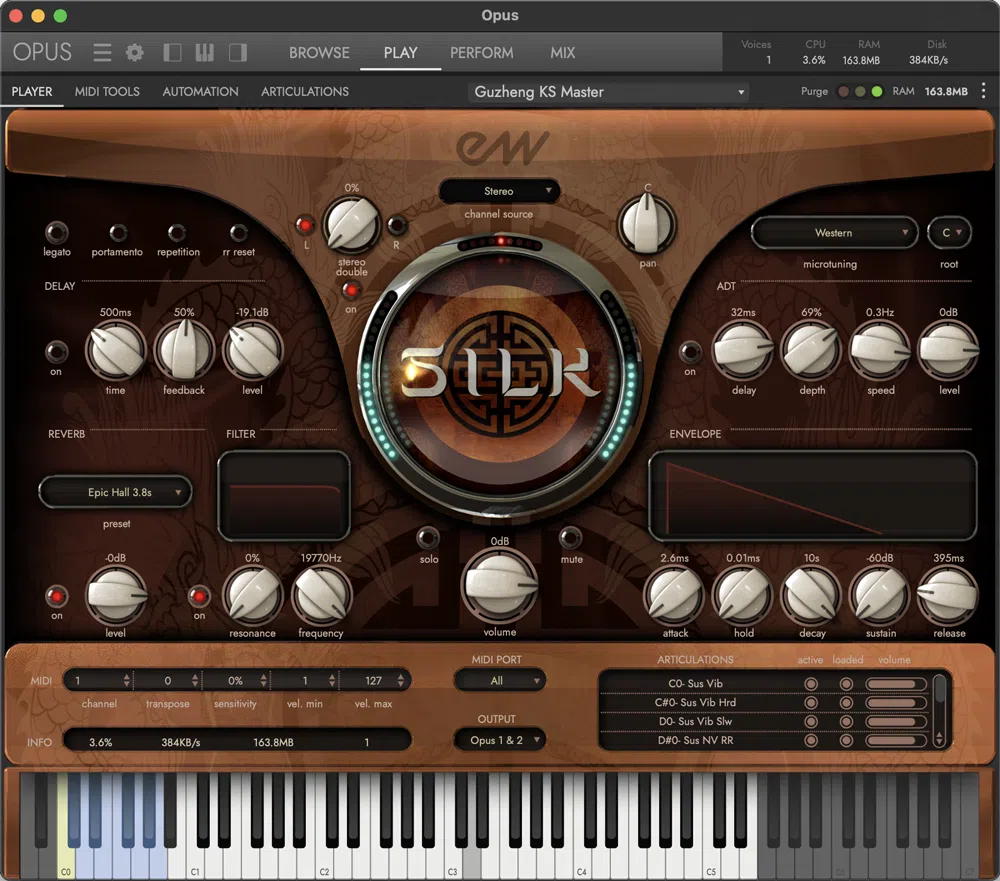Open the hamburger main menu icon
Image resolution: width=1000 pixels, height=881 pixels.
(x=102, y=52)
